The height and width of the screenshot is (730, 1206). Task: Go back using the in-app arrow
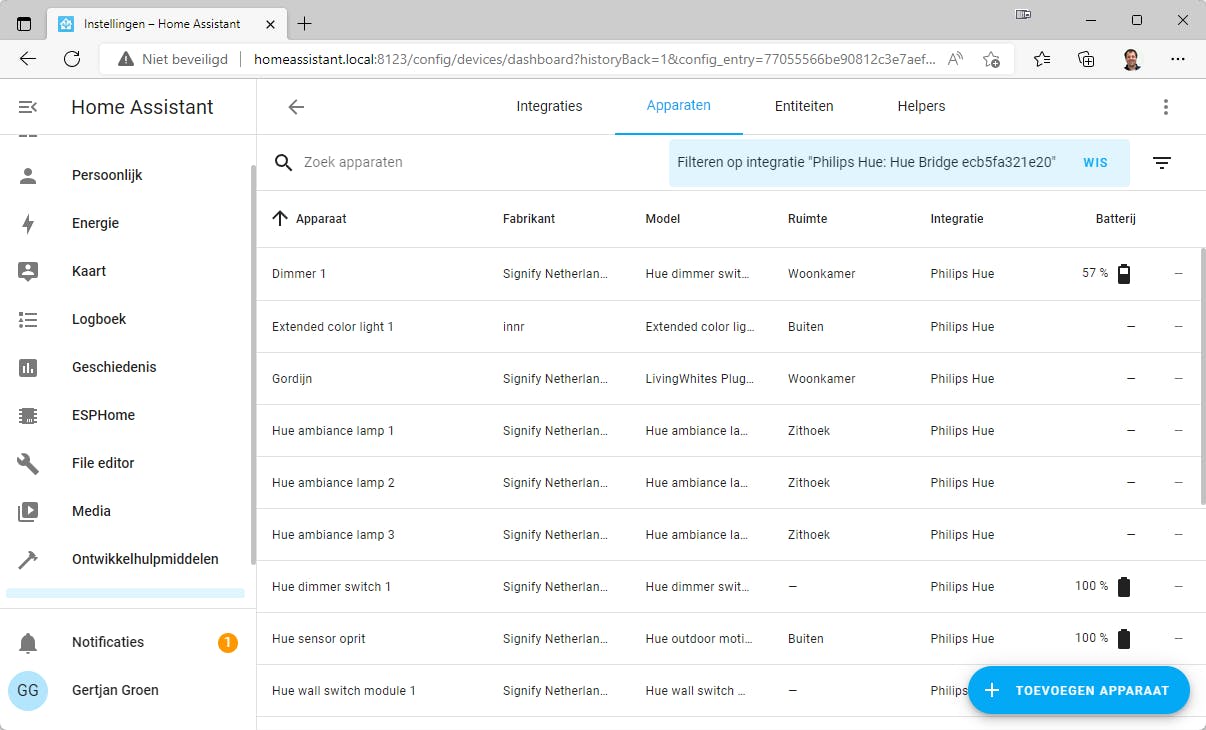point(296,107)
